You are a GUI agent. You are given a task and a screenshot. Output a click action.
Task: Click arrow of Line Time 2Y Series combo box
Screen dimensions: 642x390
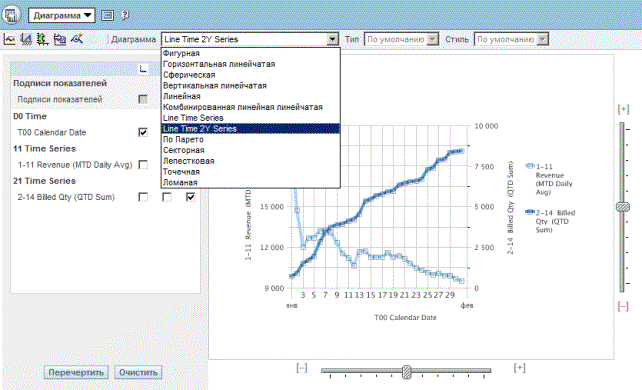point(332,39)
